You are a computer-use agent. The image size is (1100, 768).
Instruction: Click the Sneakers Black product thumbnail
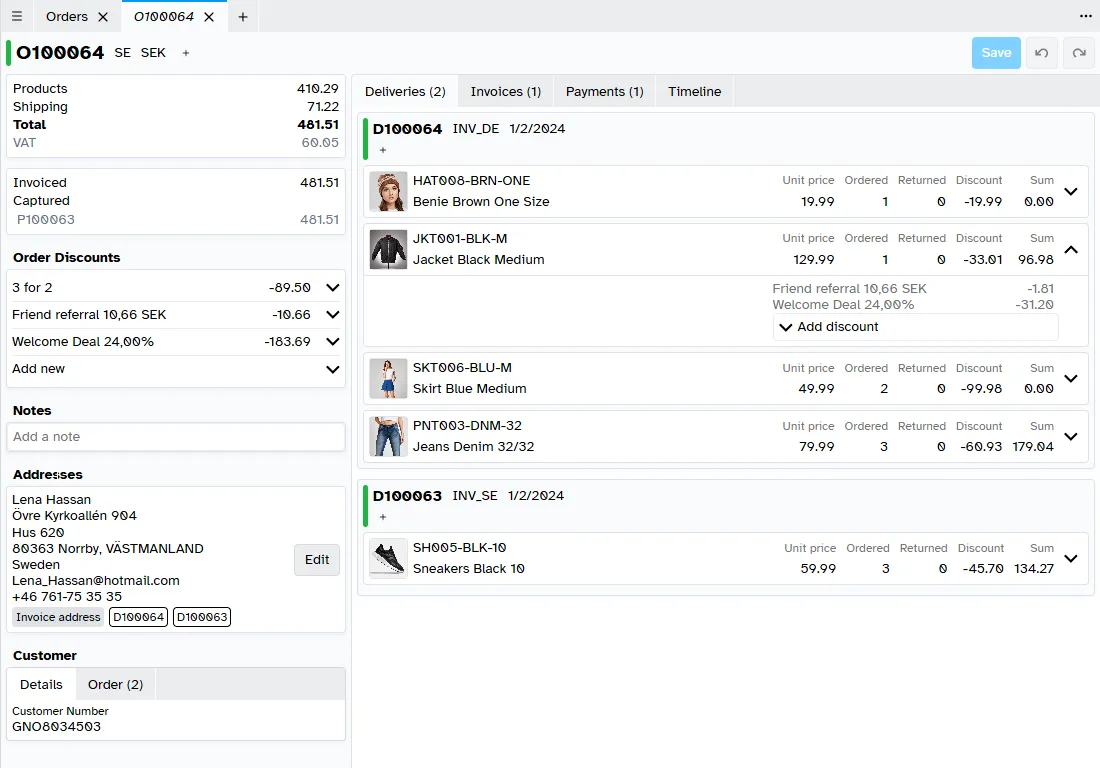click(x=388, y=559)
